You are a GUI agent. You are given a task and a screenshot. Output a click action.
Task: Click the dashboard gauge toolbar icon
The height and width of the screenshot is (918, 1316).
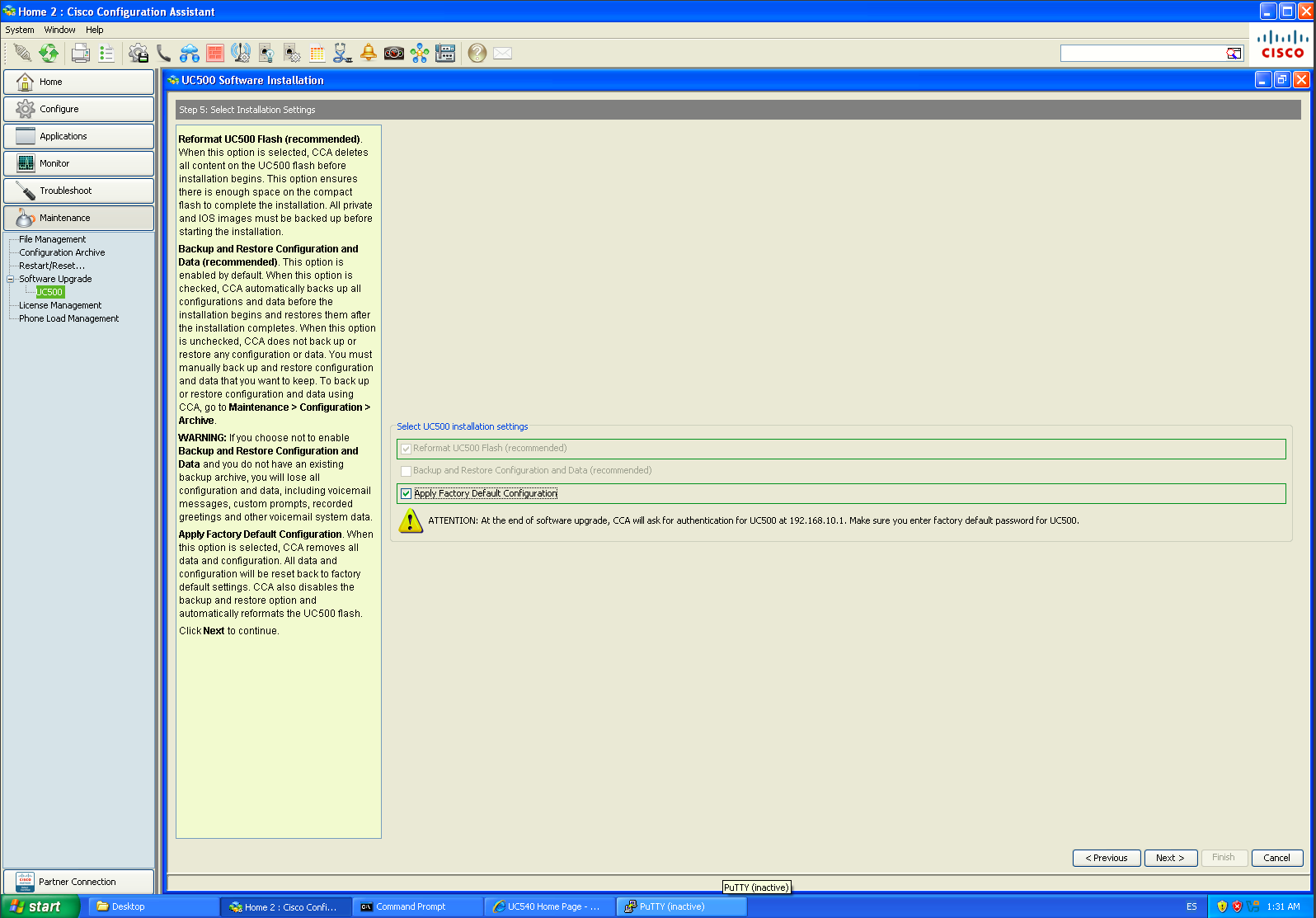pyautogui.click(x=394, y=53)
